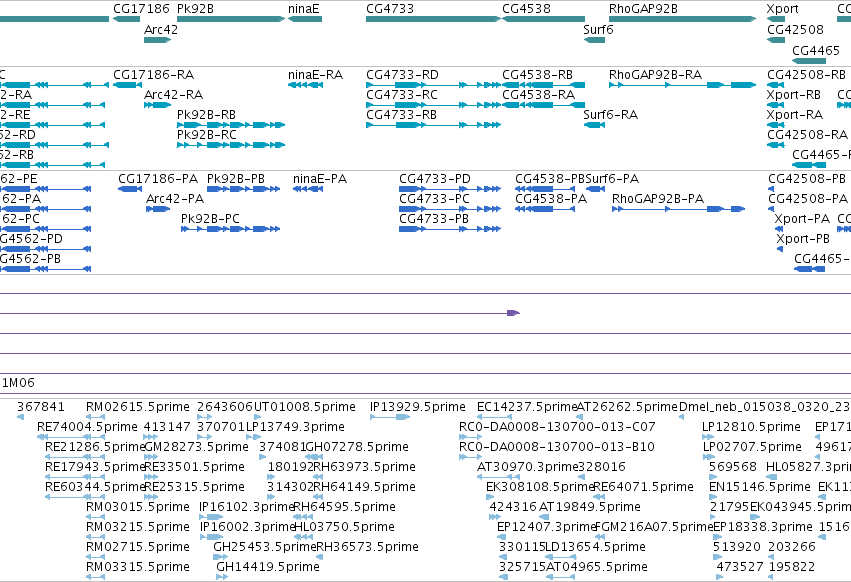Click the Pk92B gene label
This screenshot has height=582, width=851.
click(x=195, y=9)
